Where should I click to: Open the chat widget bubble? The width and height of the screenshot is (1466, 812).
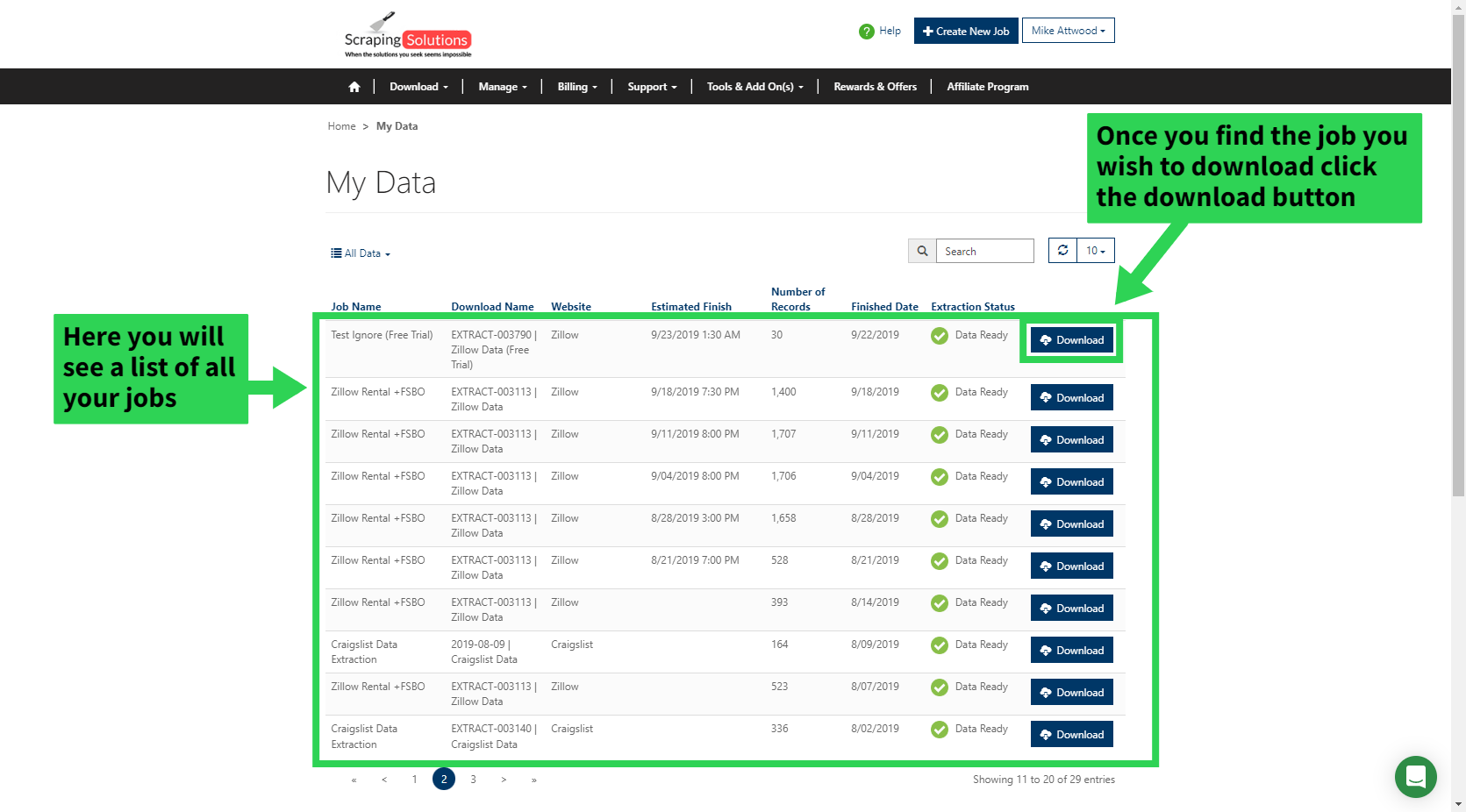pyautogui.click(x=1415, y=776)
